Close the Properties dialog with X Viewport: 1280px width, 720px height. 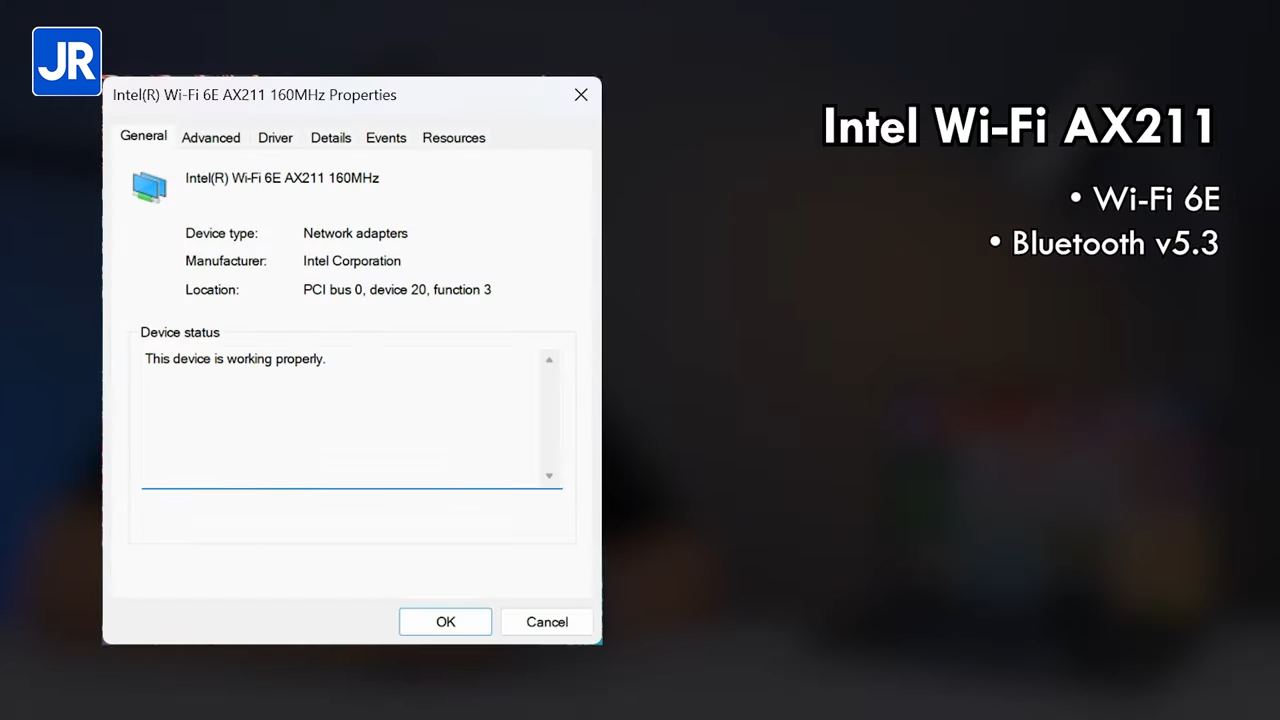[x=580, y=95]
